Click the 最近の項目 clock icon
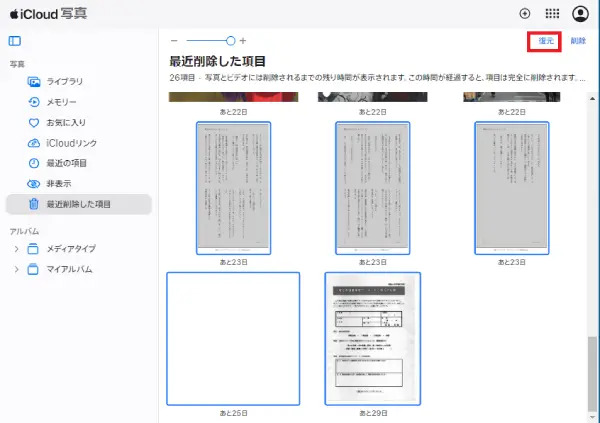Image resolution: width=600 pixels, height=423 pixels. pos(34,163)
